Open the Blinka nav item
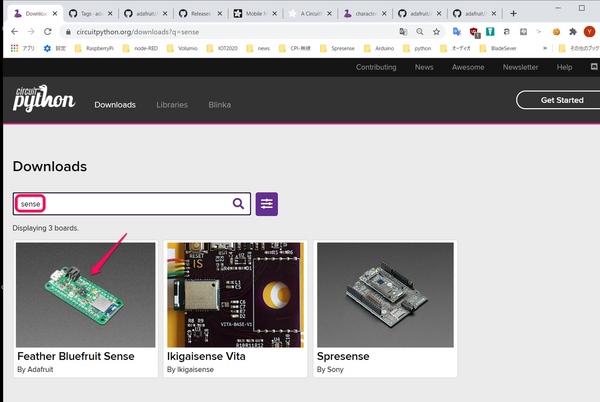The width and height of the screenshot is (600, 402). tap(220, 104)
